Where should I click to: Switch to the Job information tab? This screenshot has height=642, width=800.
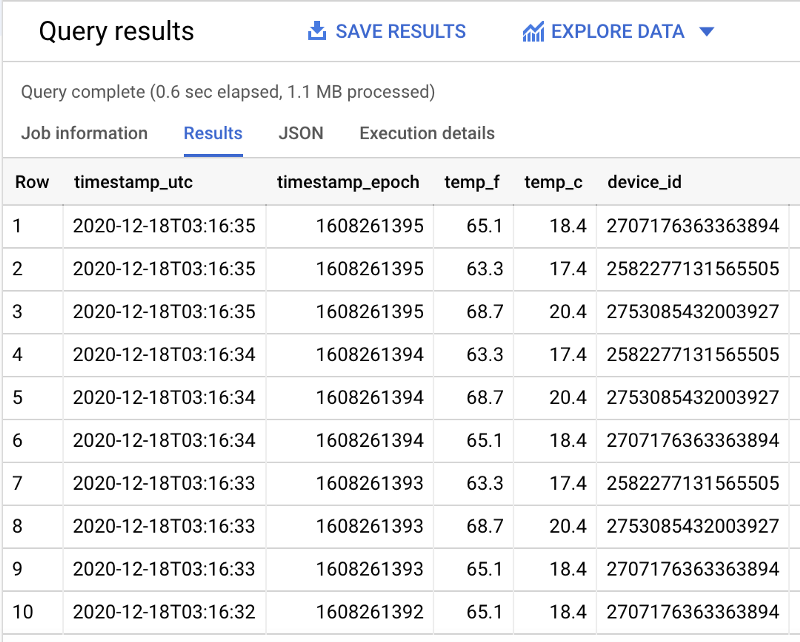pos(84,133)
